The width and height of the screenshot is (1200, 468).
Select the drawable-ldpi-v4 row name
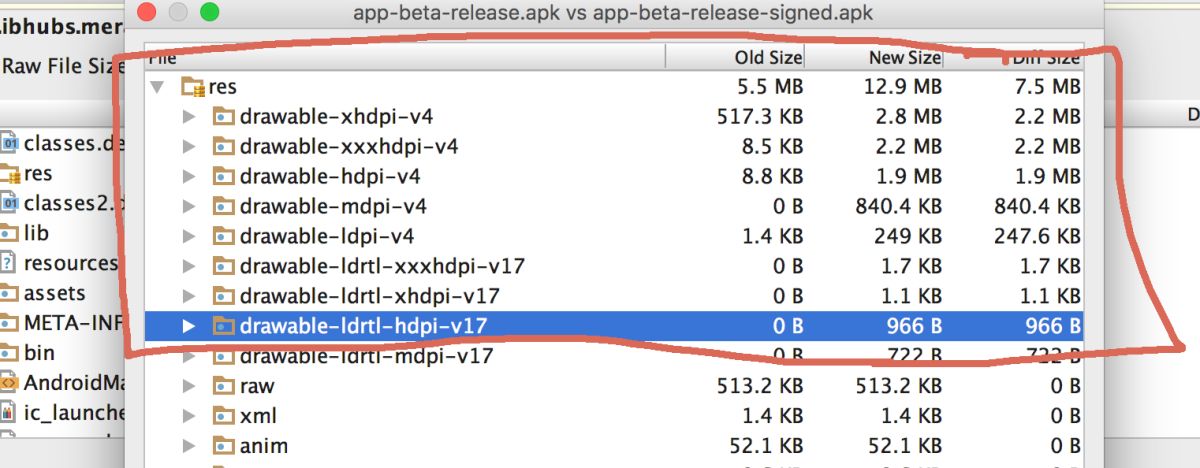coord(327,237)
